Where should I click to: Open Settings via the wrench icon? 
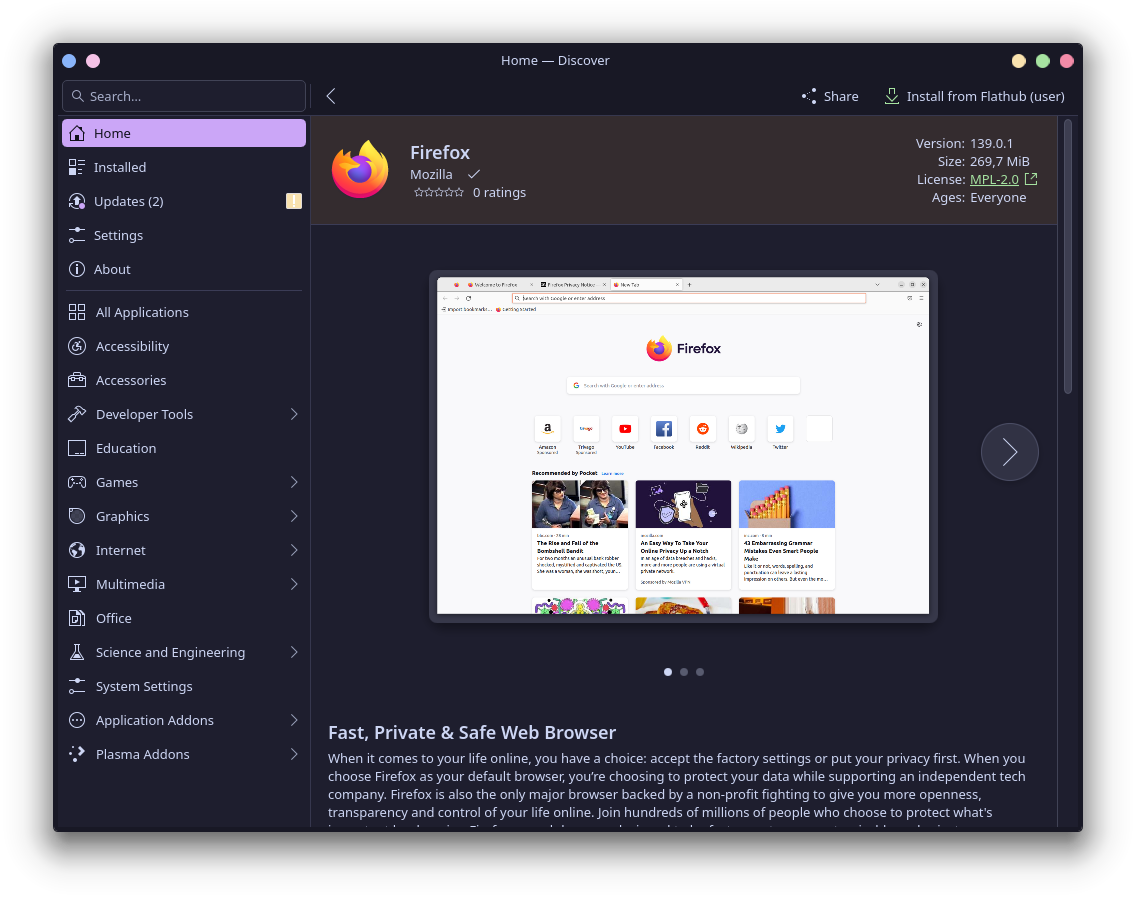point(77,235)
